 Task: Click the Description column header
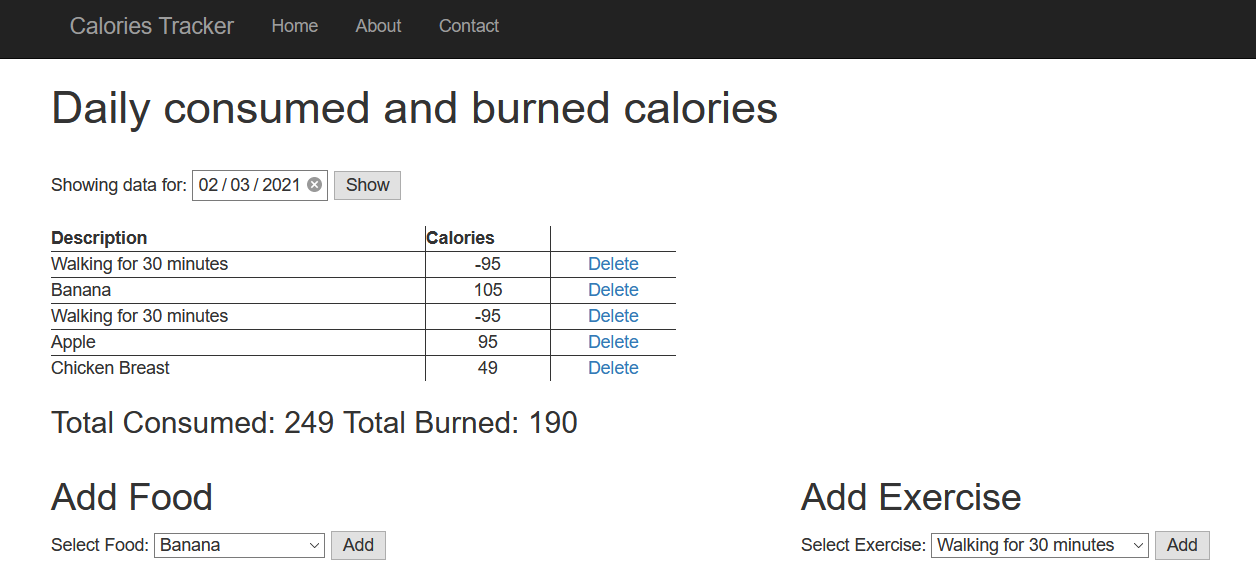[99, 238]
